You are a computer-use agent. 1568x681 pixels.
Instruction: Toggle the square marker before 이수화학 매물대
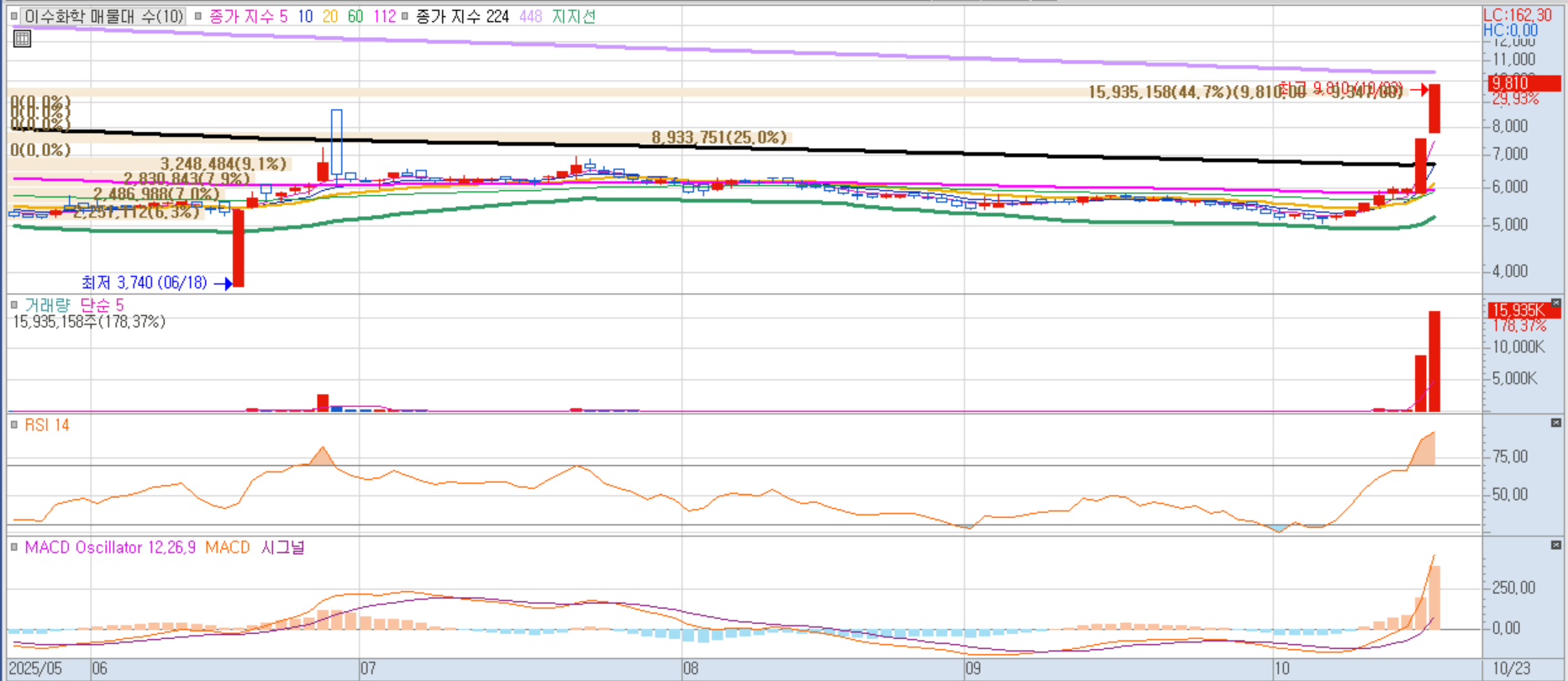[14, 16]
